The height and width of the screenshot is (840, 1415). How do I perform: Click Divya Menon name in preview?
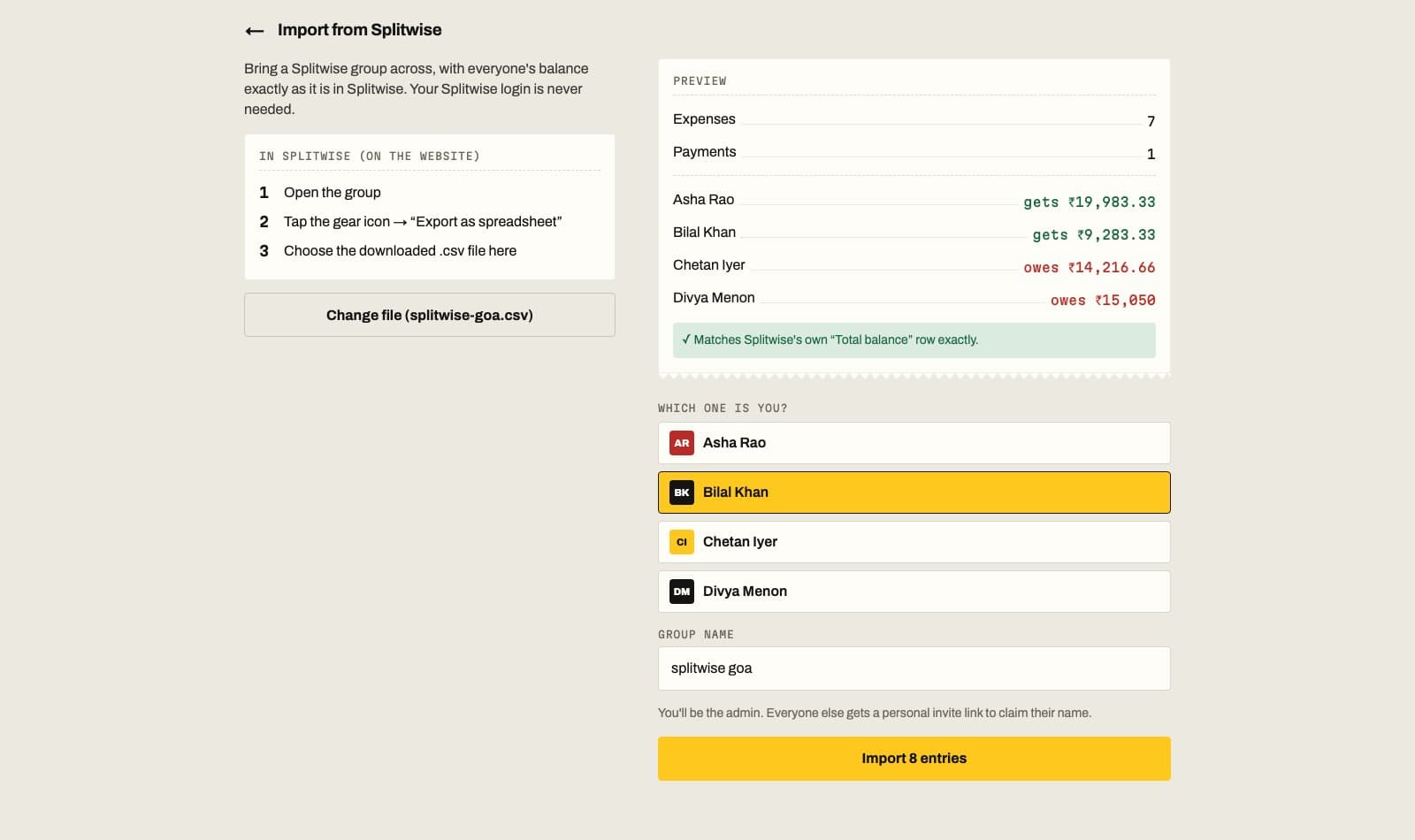[x=714, y=298]
